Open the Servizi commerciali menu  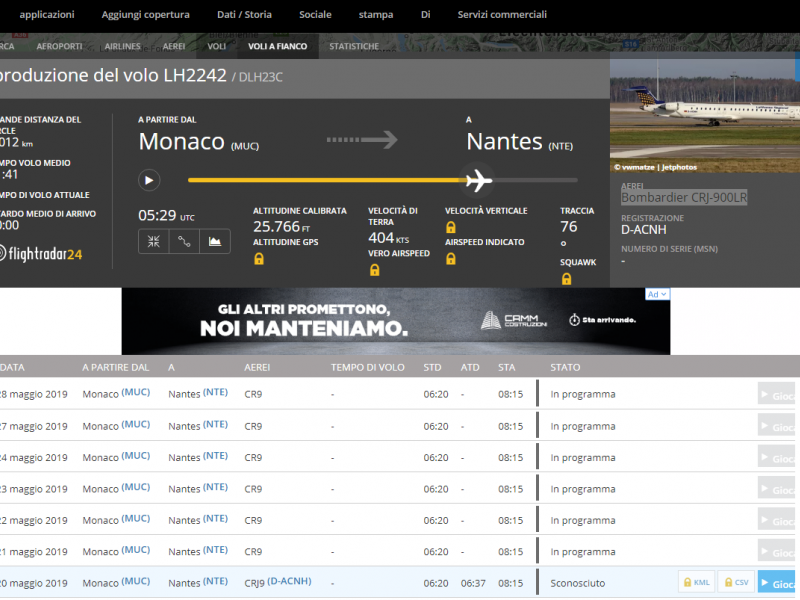pyautogui.click(x=502, y=15)
